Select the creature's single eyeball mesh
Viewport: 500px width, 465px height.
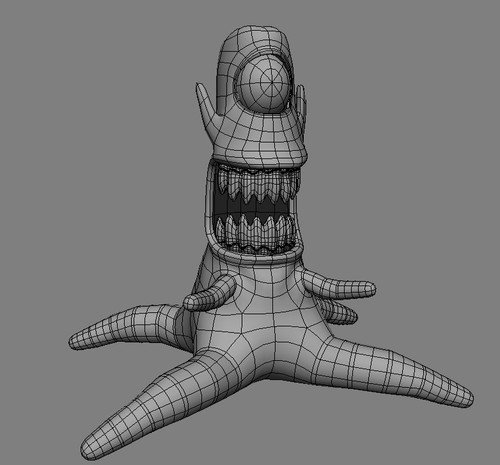pos(263,84)
